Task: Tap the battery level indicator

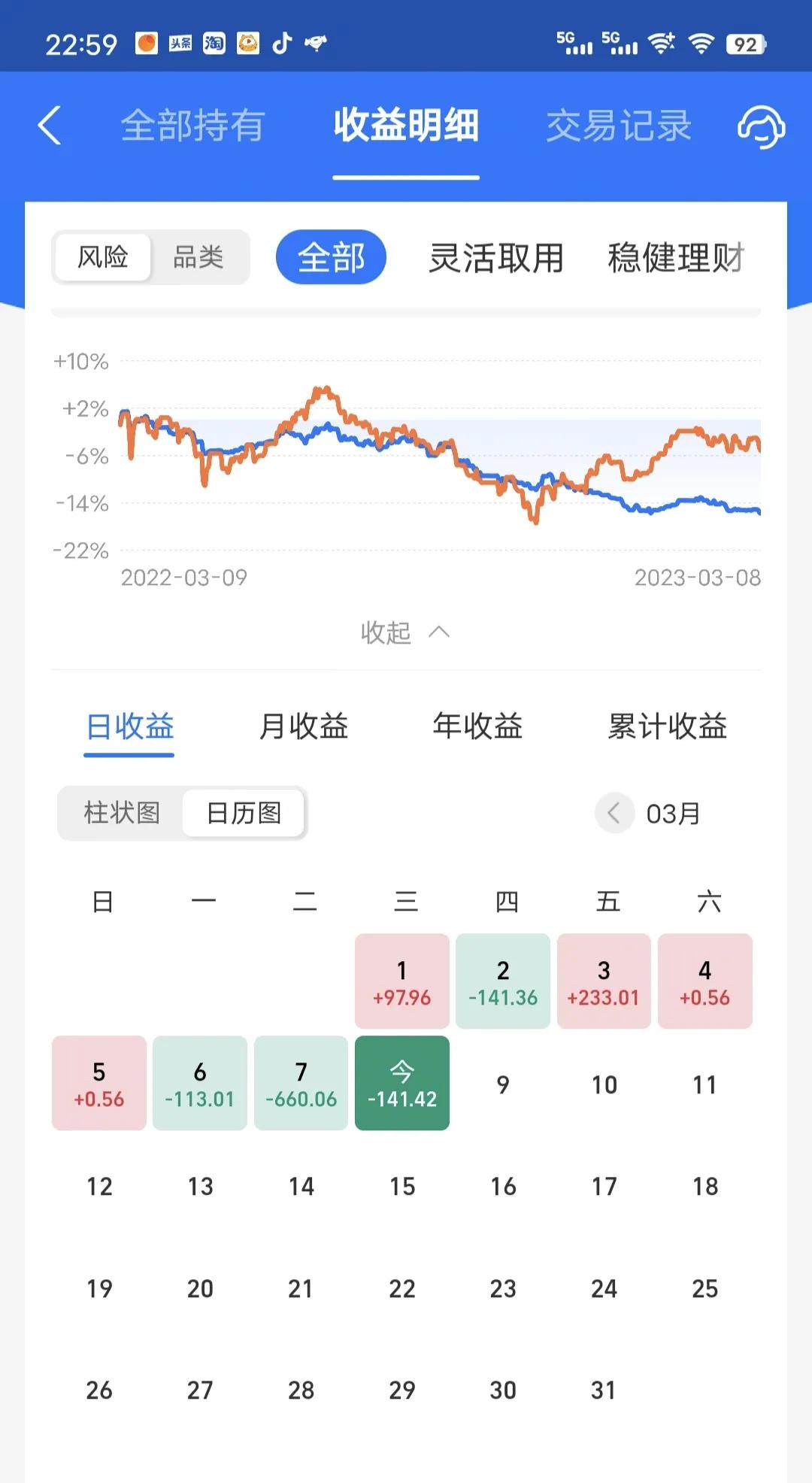Action: click(745, 44)
